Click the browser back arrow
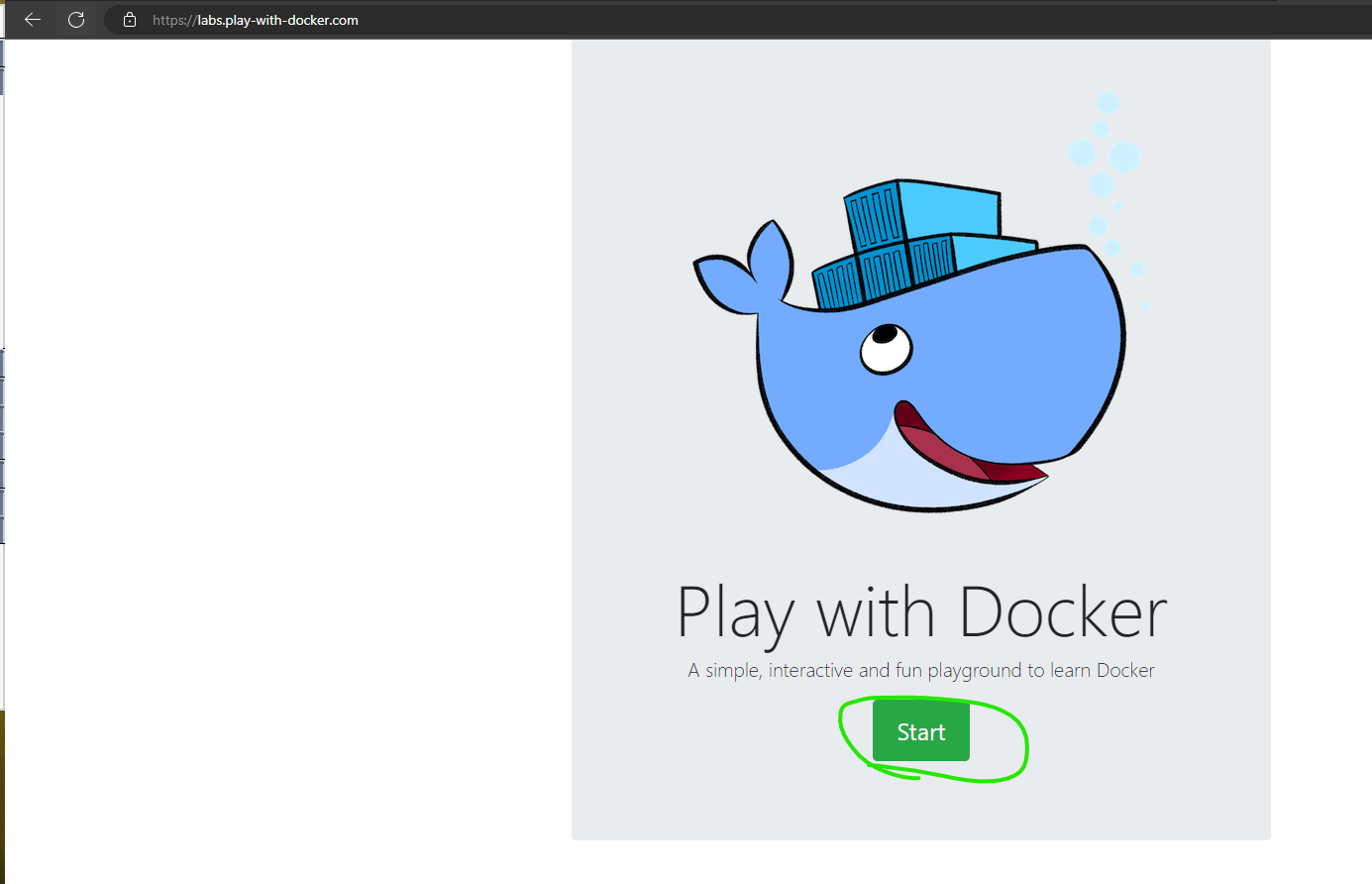The image size is (1372, 884). (33, 20)
